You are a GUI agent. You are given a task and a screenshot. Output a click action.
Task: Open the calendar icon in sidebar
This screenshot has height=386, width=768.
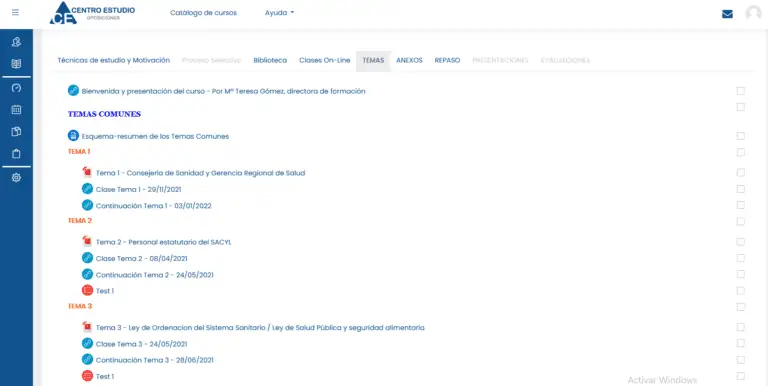(x=16, y=110)
